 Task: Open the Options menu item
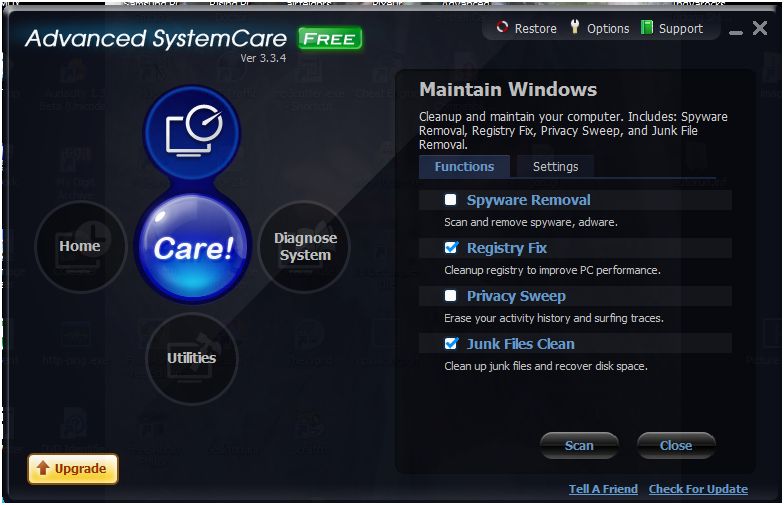(x=608, y=28)
